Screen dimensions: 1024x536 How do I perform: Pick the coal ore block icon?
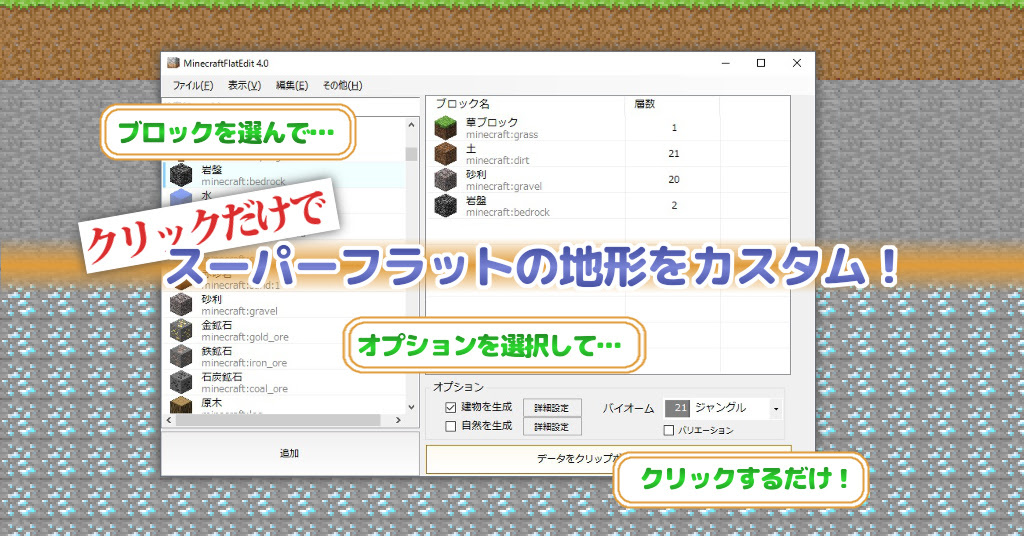pos(181,382)
